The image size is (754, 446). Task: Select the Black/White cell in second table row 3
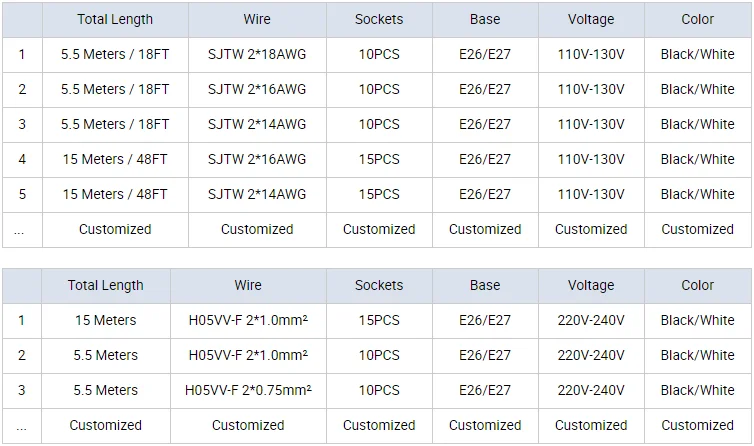coord(698,391)
